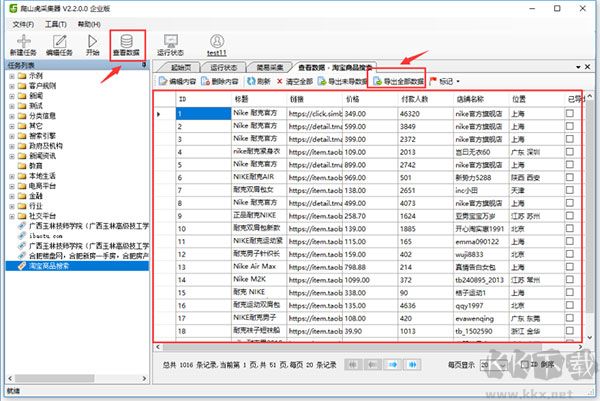Open the 工具(T) menu

[x=56, y=24]
